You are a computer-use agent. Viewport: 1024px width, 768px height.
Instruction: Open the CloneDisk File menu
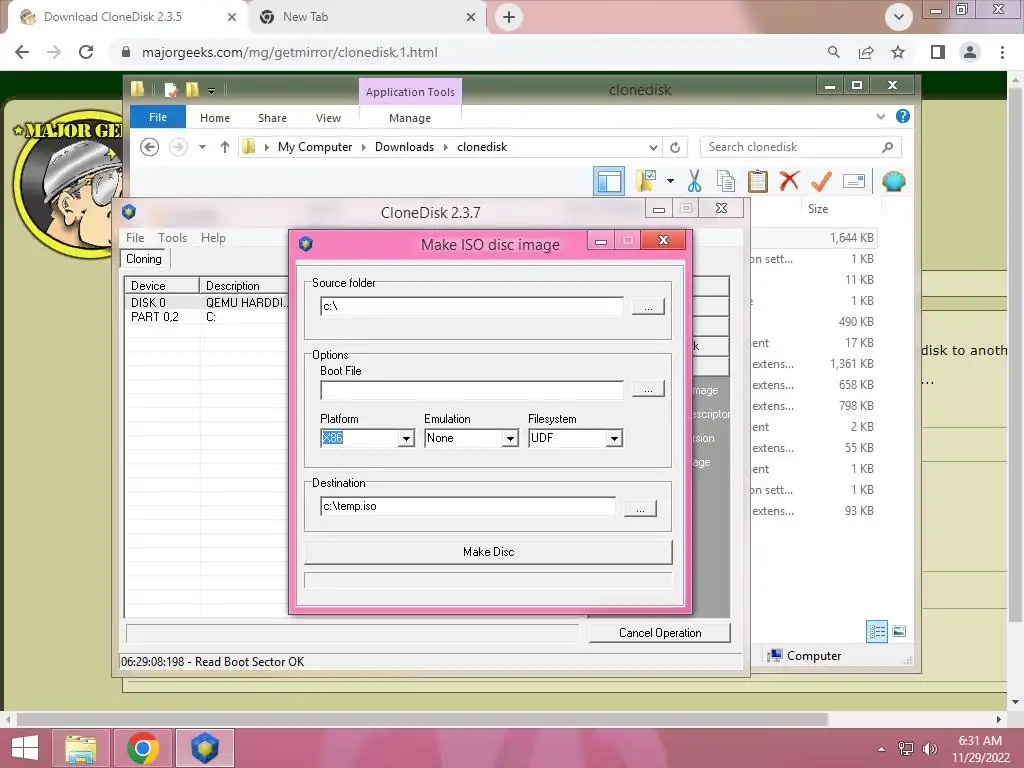tap(135, 238)
